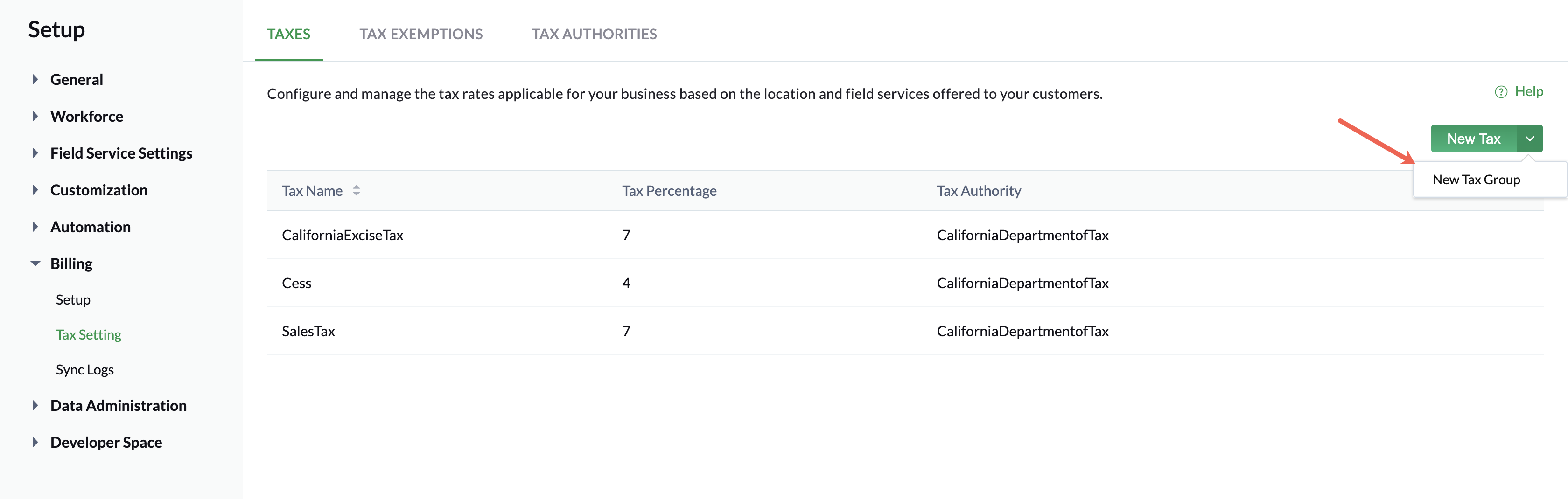This screenshot has width=1568, height=499.
Task: Click percentage 7 in CaliforniaExciseTax row
Action: tap(626, 235)
